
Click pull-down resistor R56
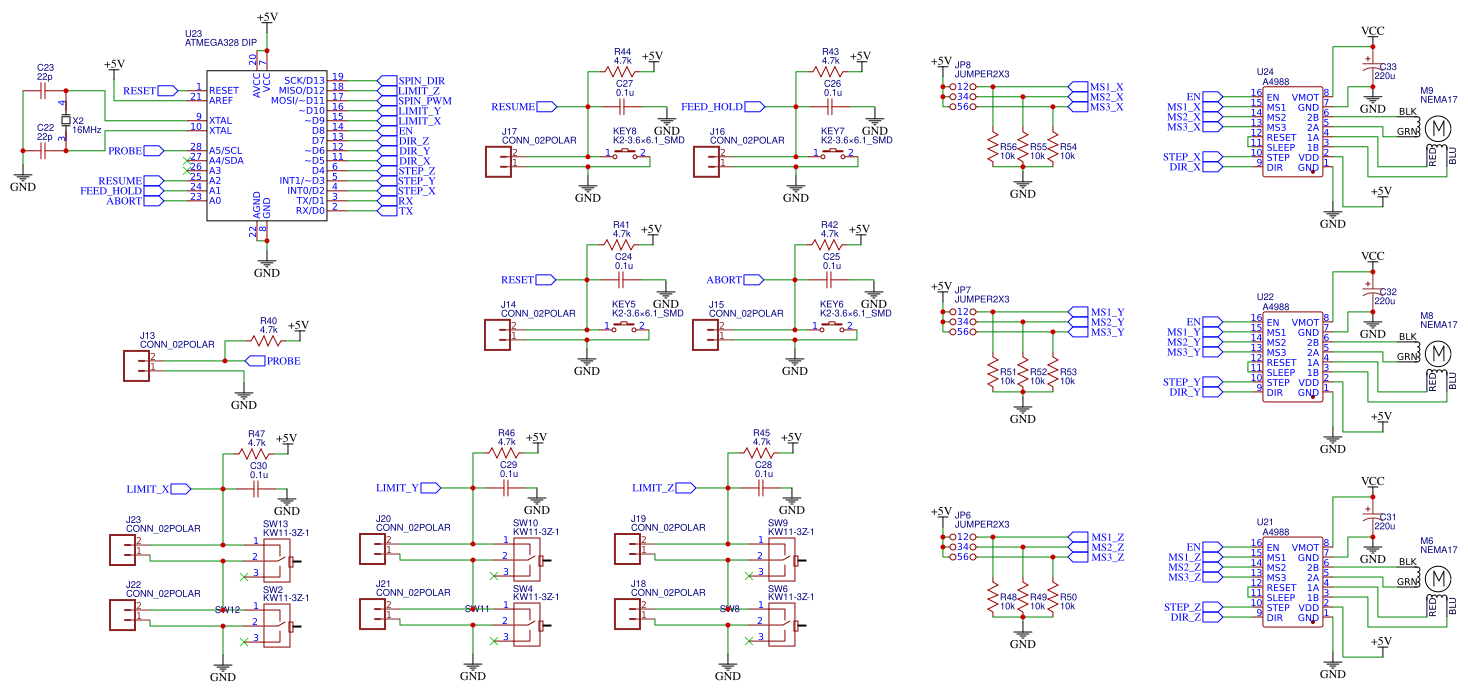(x=993, y=146)
